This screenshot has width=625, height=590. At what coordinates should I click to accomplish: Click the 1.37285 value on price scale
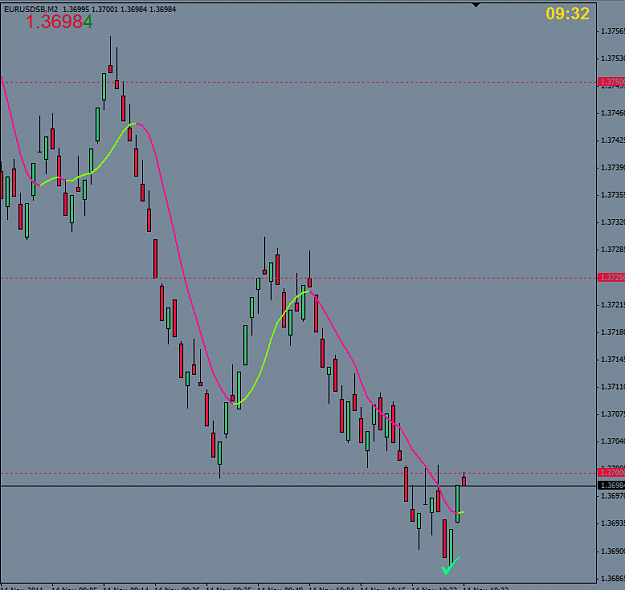[x=613, y=250]
